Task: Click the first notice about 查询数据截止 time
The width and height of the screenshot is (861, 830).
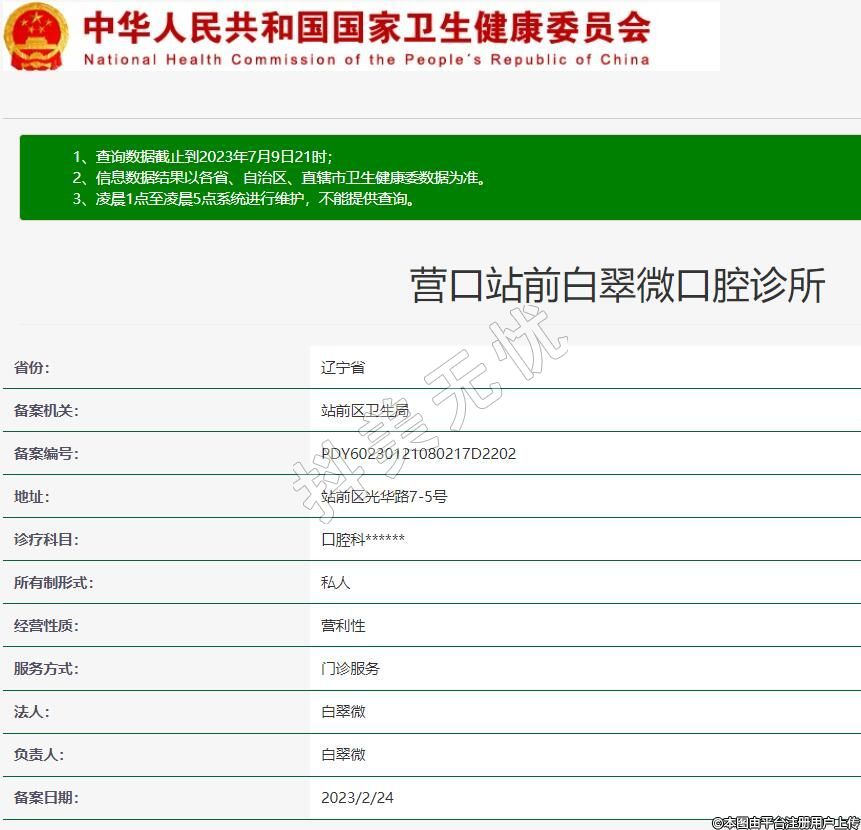Action: [x=203, y=157]
